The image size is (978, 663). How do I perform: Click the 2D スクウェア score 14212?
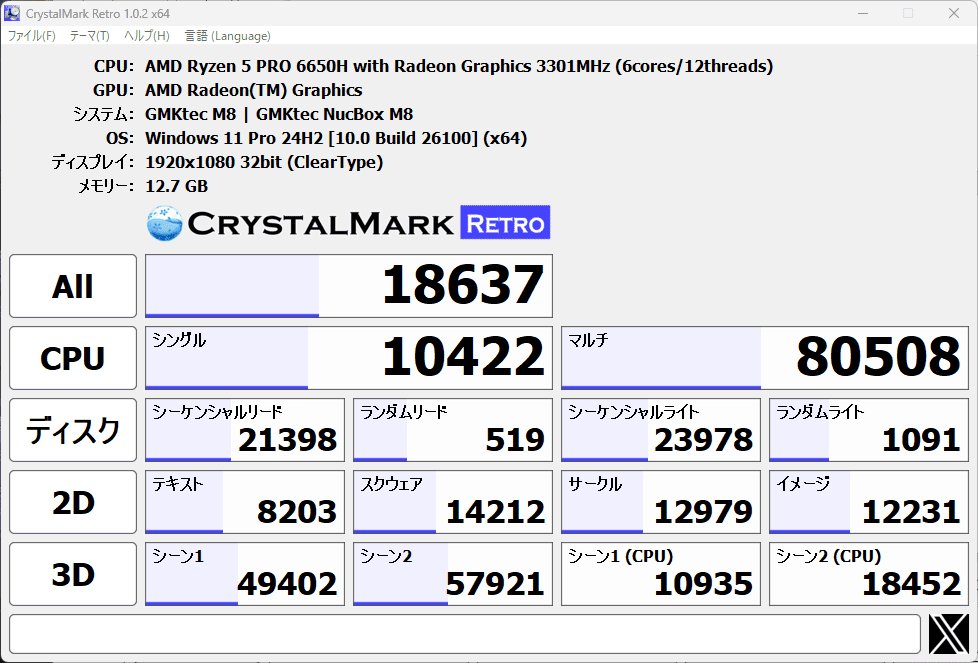[453, 502]
